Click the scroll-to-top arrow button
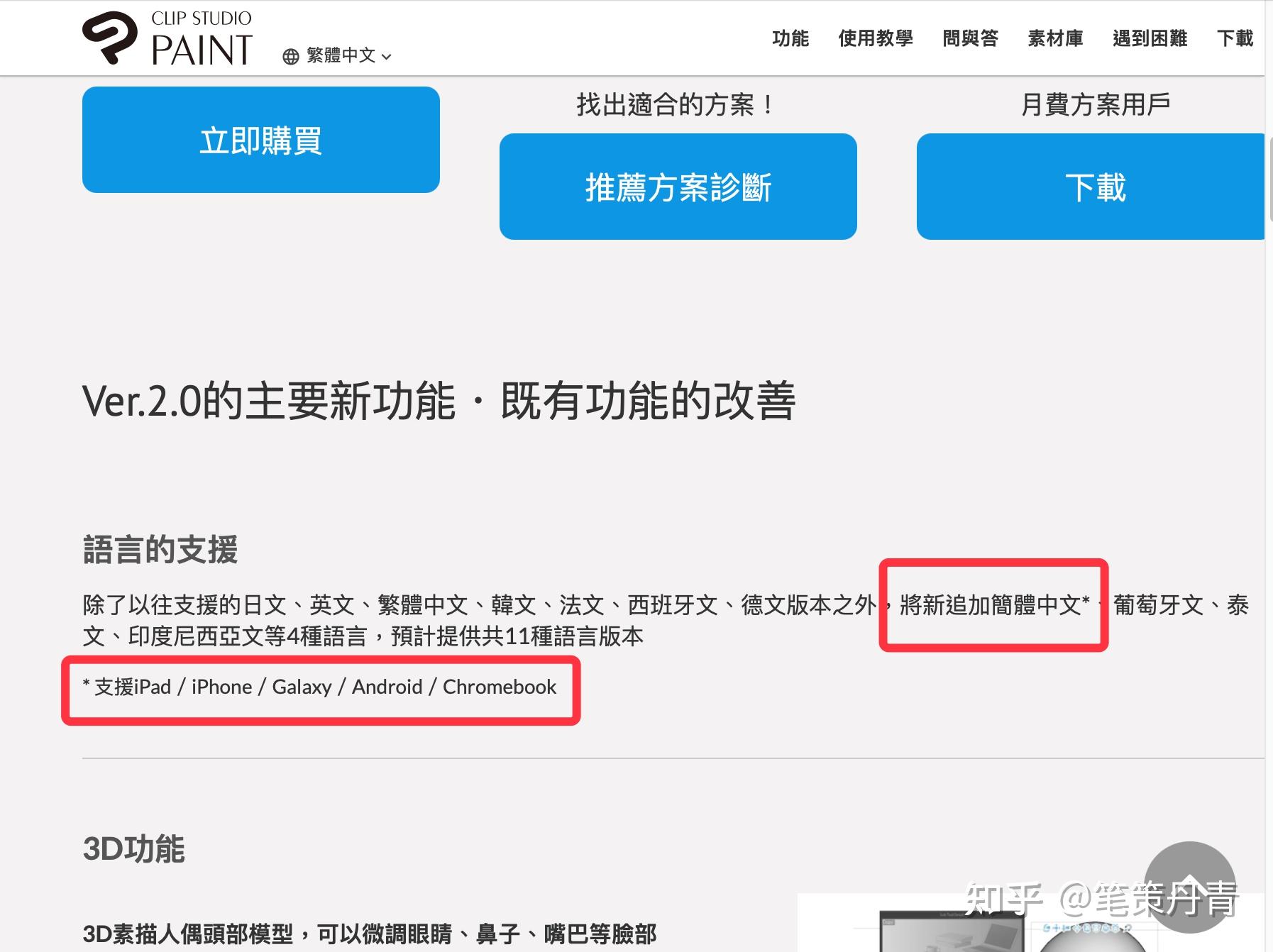 click(1190, 887)
